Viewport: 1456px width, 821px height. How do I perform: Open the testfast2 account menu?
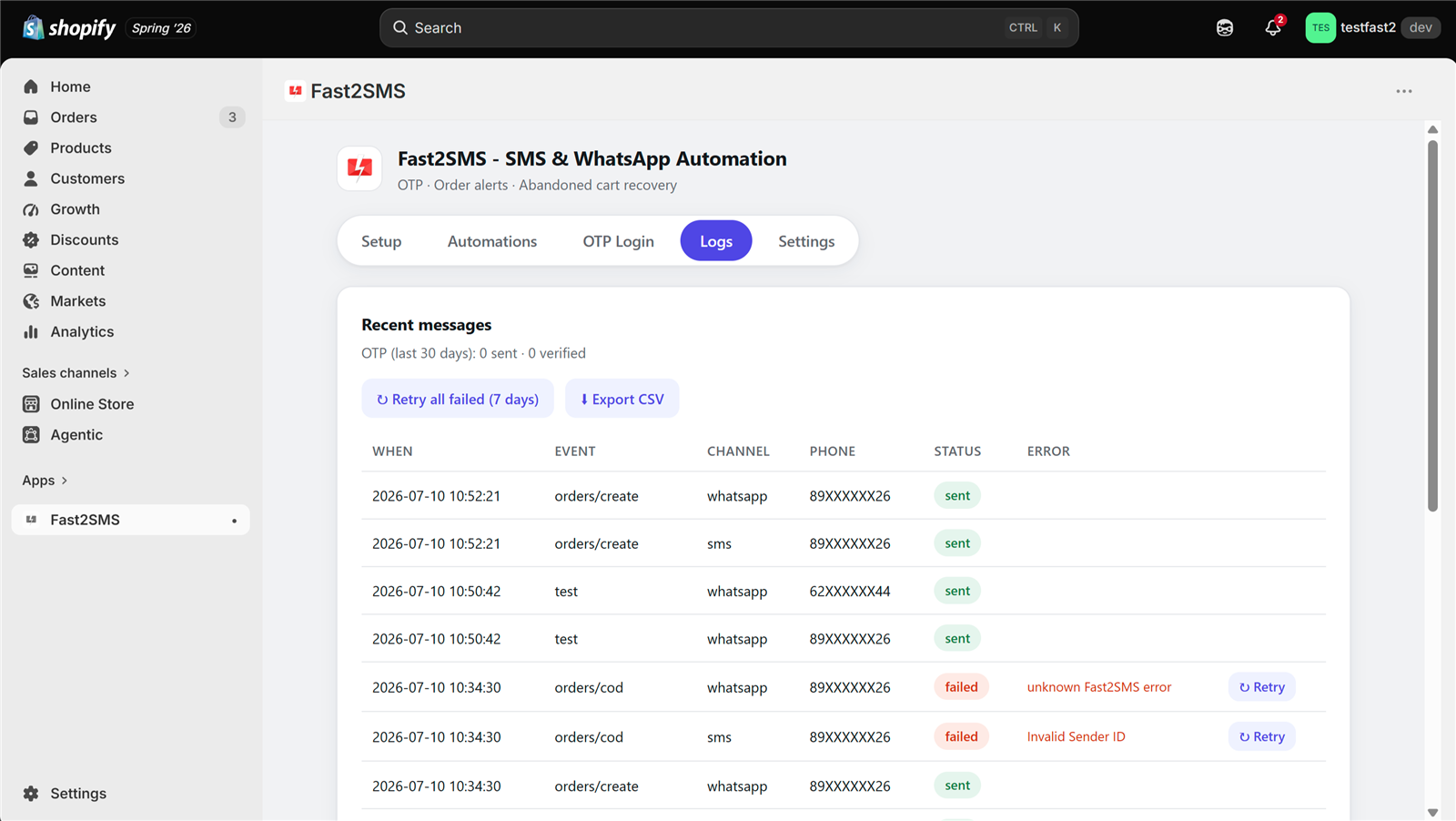[x=1372, y=28]
